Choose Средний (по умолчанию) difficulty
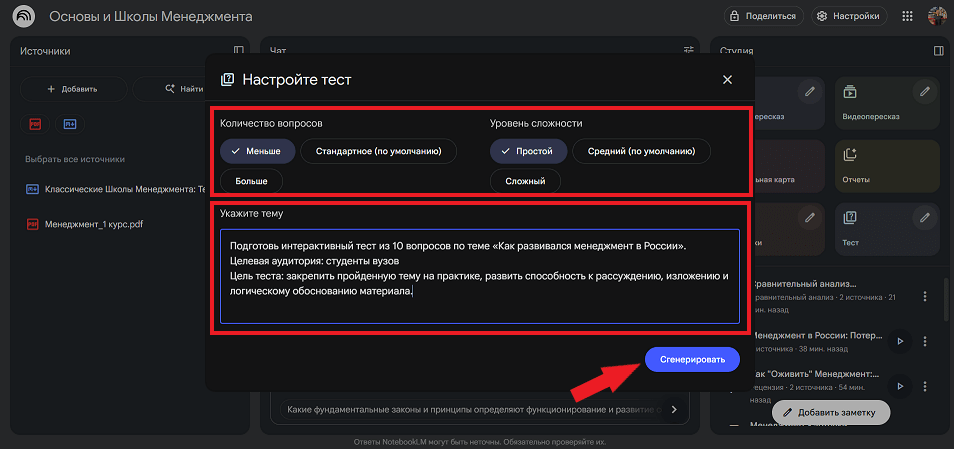 [641, 151]
